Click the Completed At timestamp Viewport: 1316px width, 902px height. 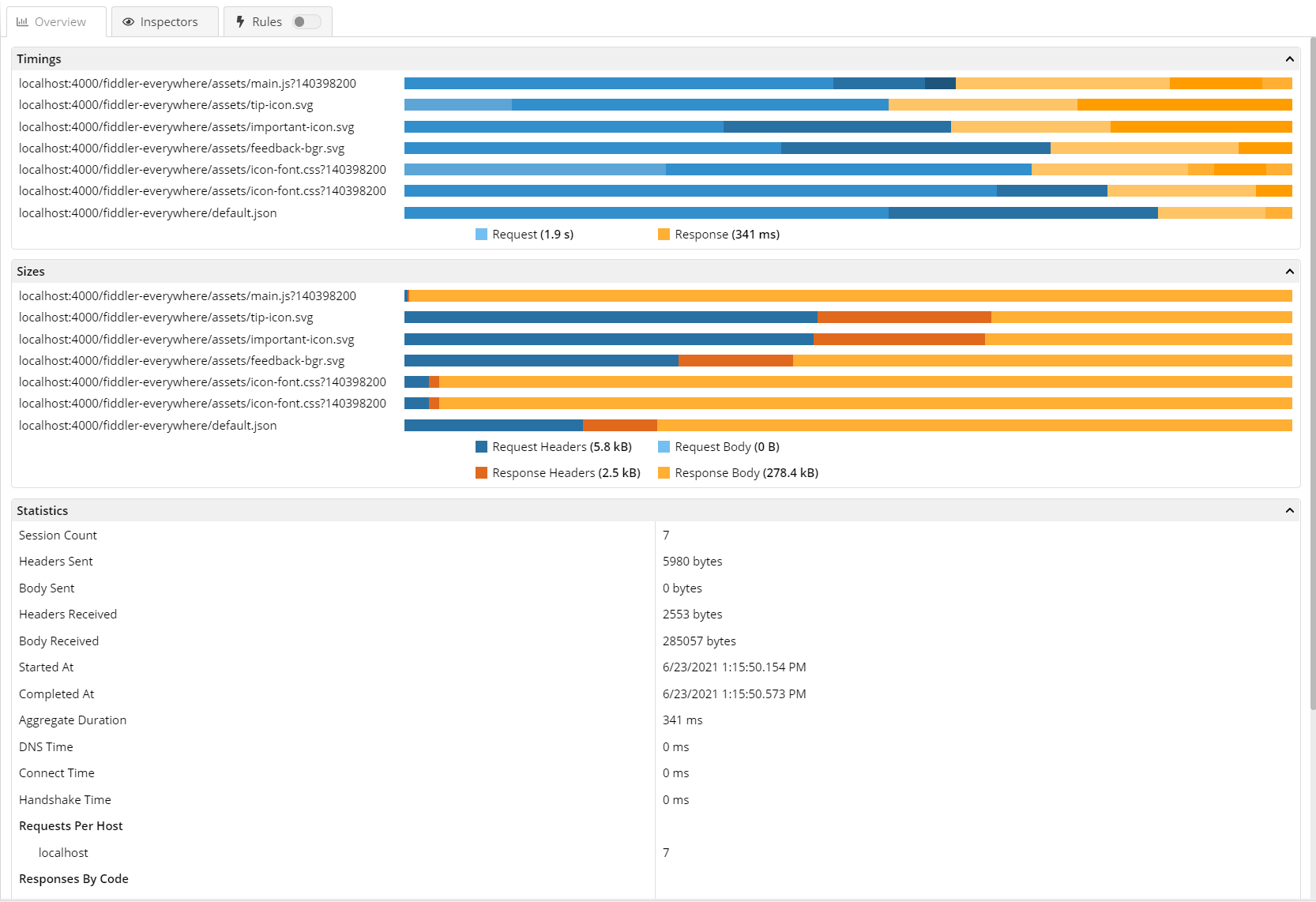click(x=735, y=694)
